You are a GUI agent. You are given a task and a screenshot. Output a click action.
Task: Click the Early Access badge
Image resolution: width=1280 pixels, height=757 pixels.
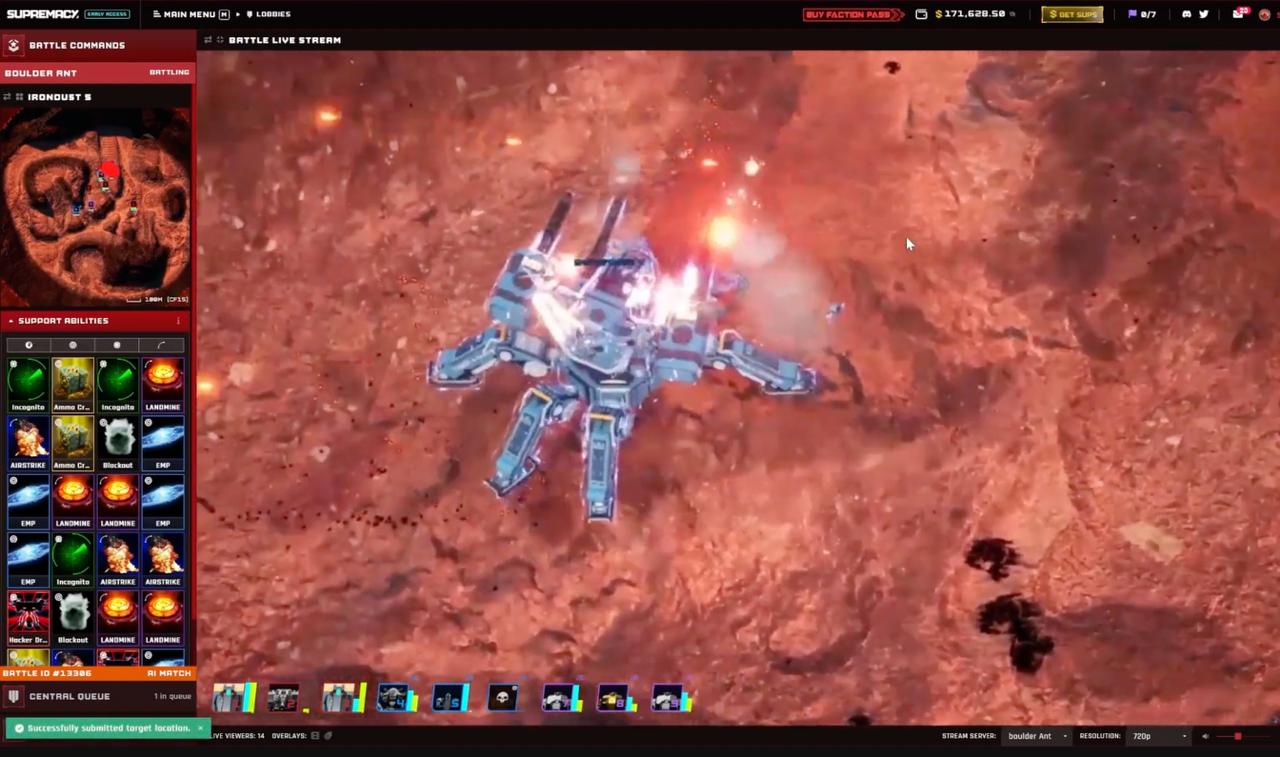107,14
